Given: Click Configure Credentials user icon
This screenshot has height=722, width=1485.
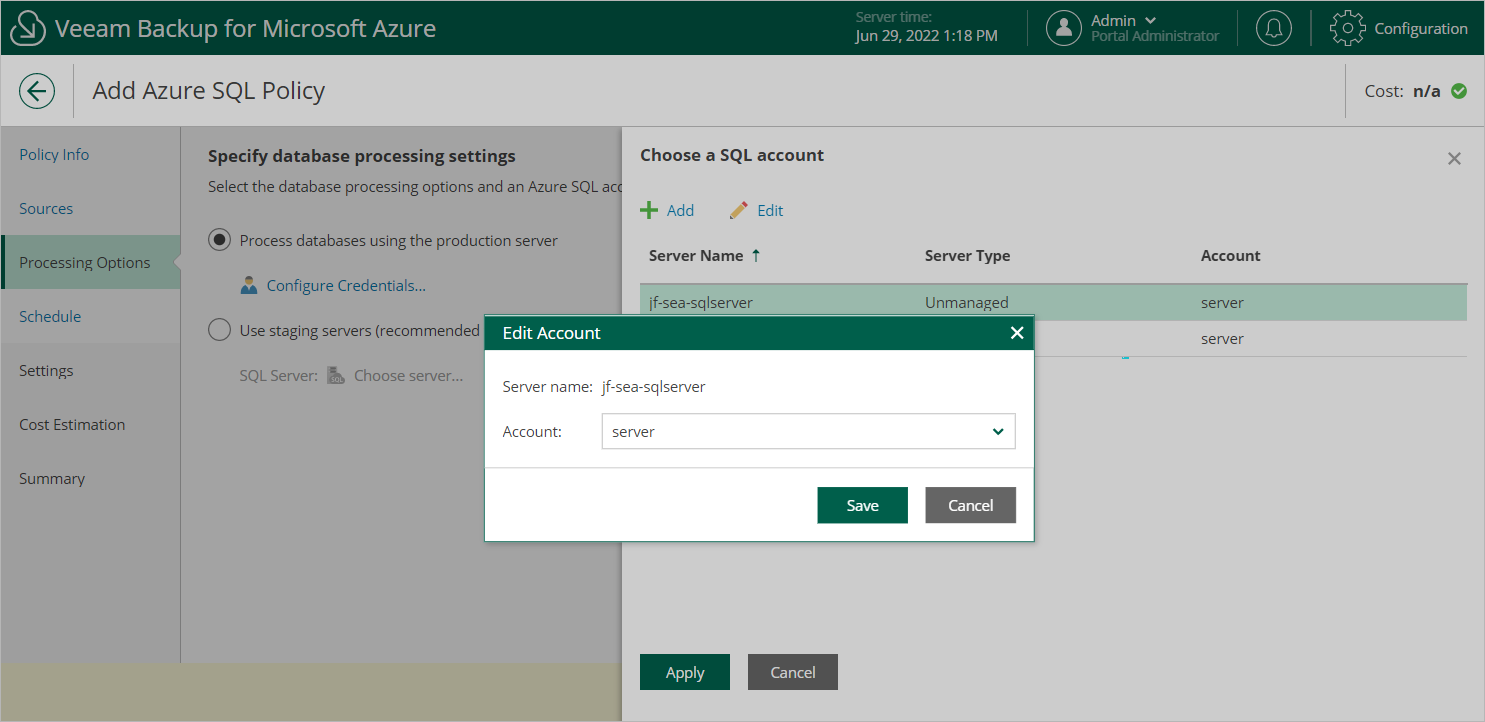Looking at the screenshot, I should [x=250, y=286].
